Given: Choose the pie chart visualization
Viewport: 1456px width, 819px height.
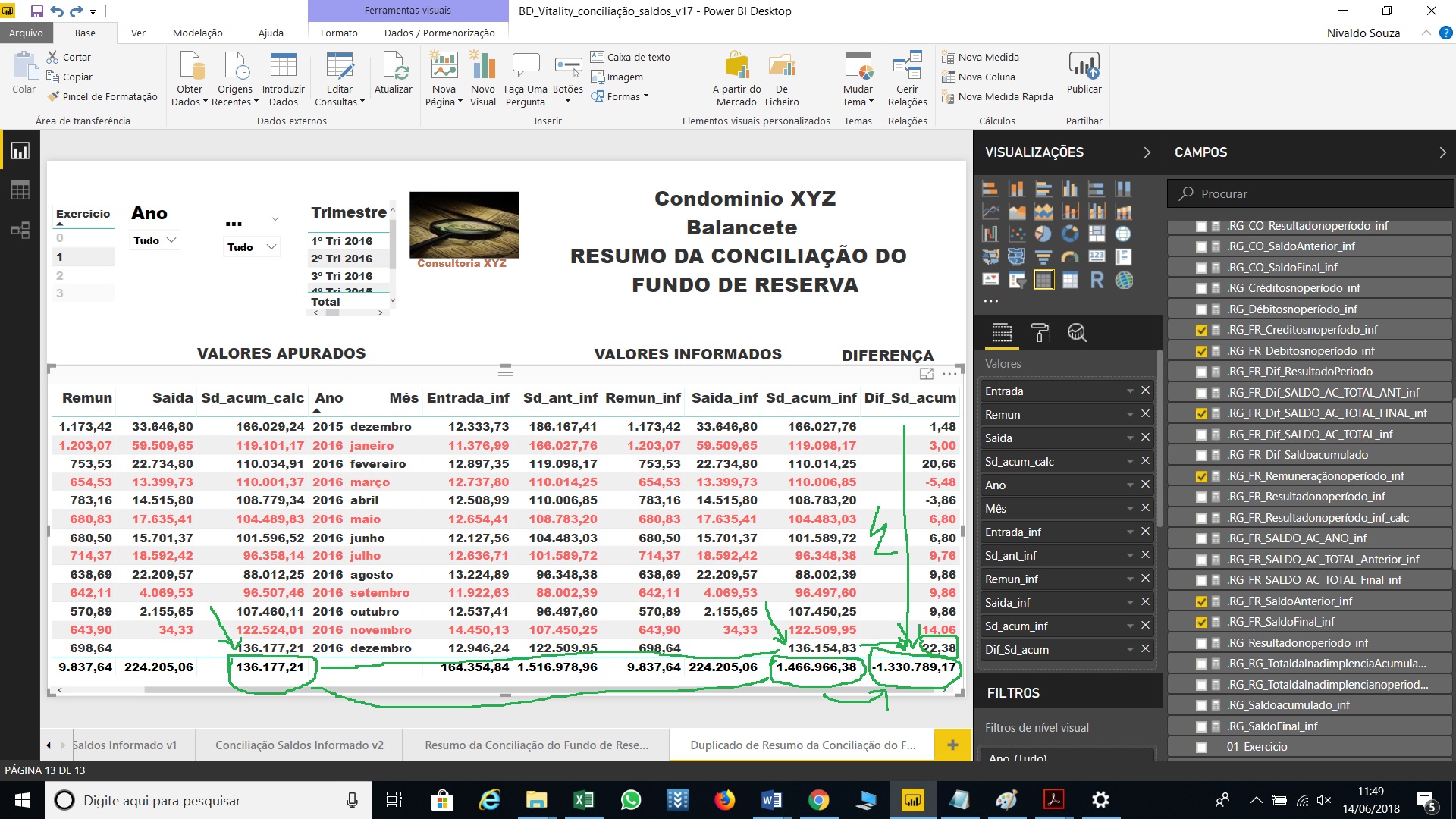Looking at the screenshot, I should tap(1043, 234).
